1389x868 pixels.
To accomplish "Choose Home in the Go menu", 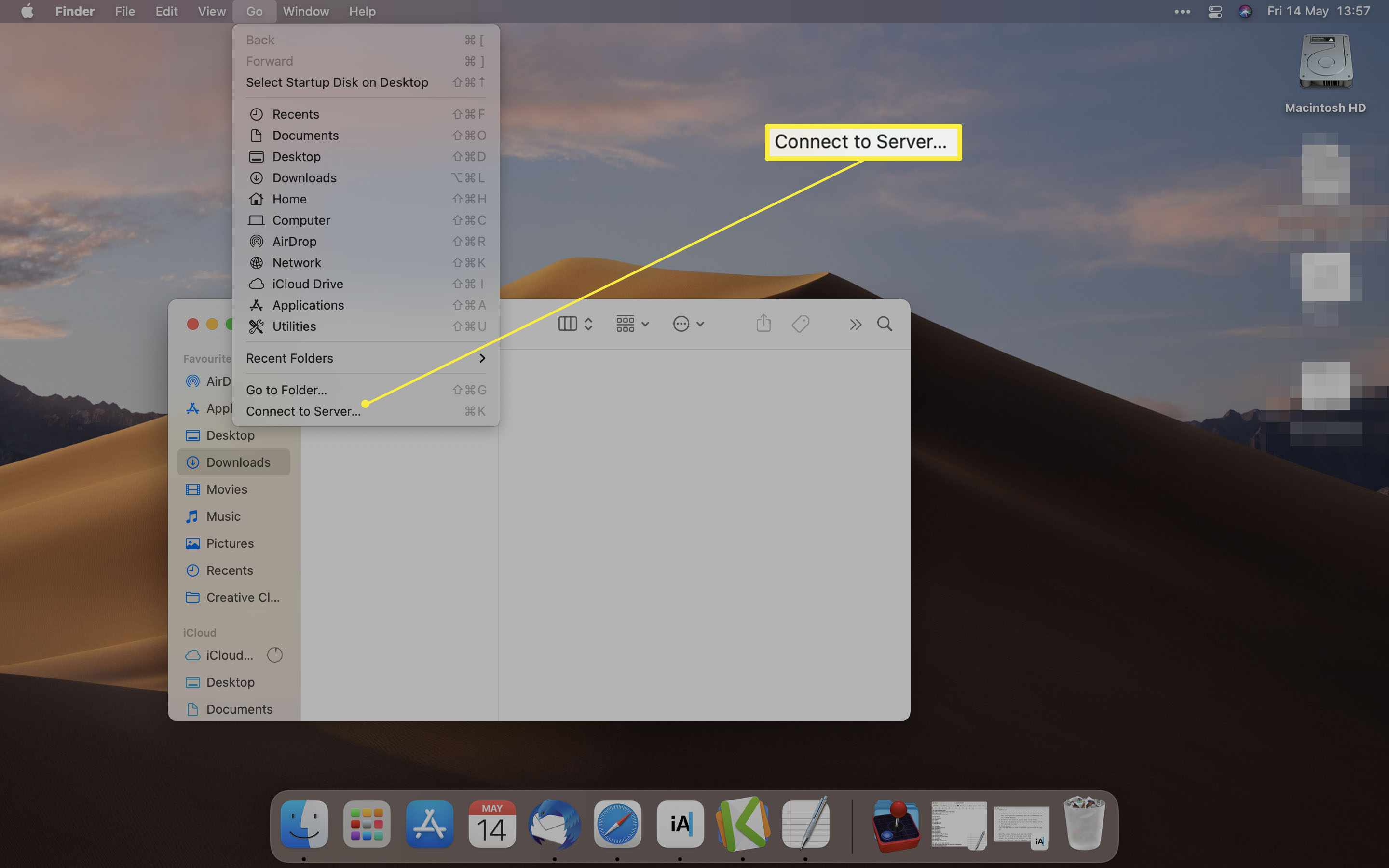I will [x=366, y=199].
